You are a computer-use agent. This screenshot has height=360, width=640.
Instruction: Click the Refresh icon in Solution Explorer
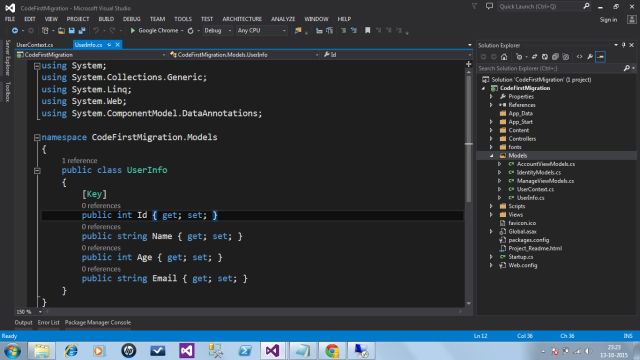[x=544, y=57]
